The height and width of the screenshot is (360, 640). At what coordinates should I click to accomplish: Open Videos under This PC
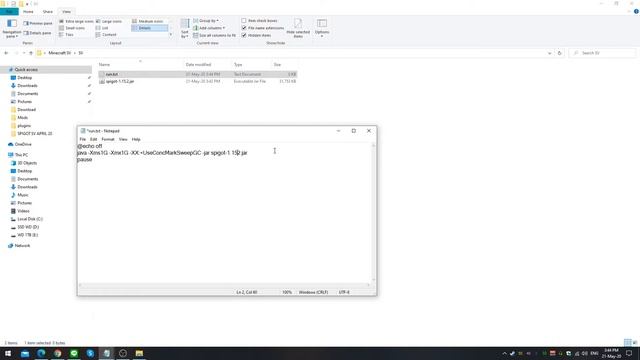[23, 211]
